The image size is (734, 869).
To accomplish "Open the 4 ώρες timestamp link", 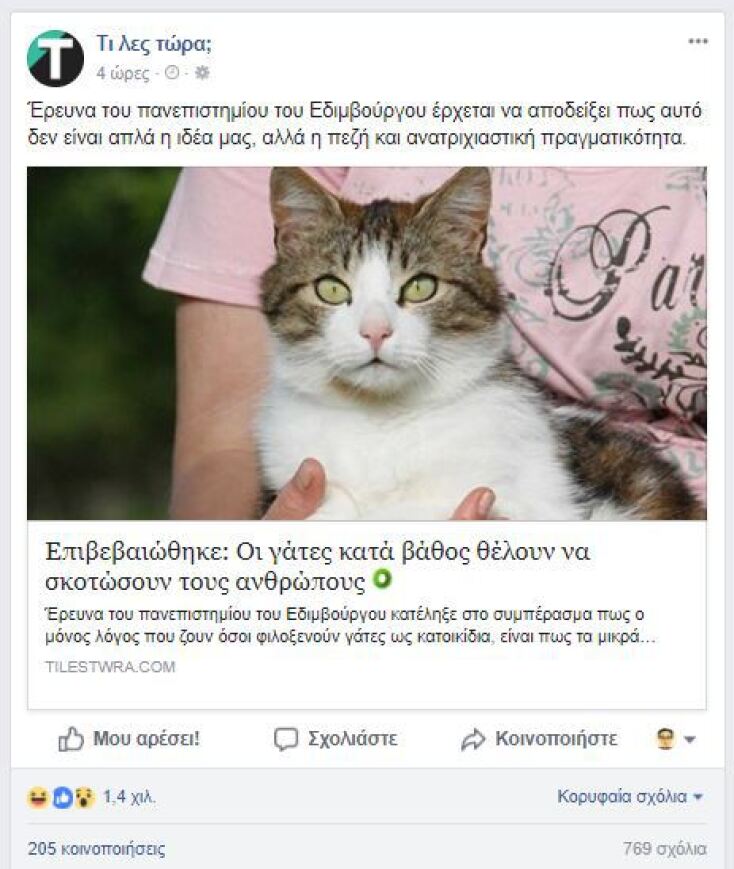I will (123, 73).
